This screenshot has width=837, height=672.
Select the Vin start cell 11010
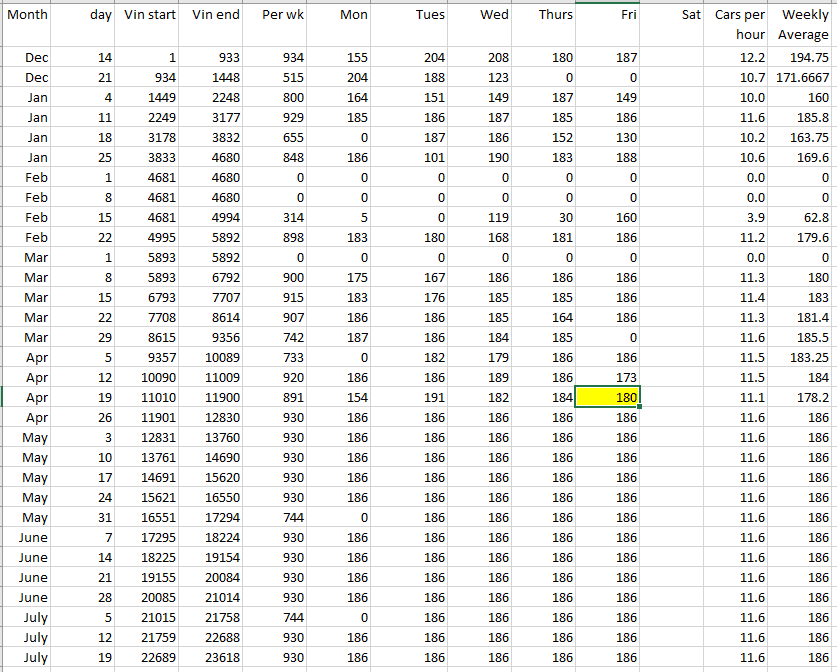click(x=150, y=397)
